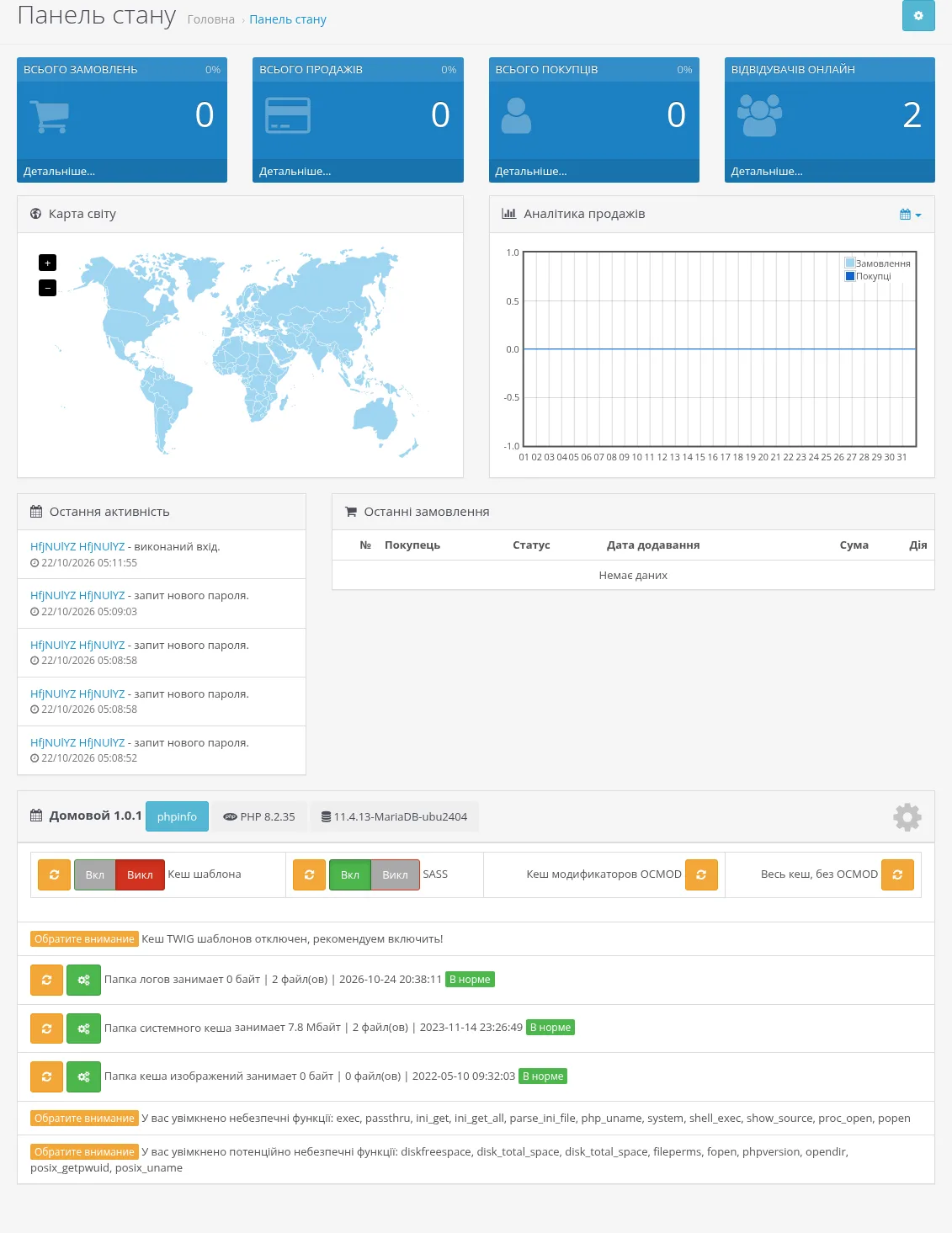This screenshot has width=952, height=1233.
Task: Click the Сума column header
Action: [854, 545]
